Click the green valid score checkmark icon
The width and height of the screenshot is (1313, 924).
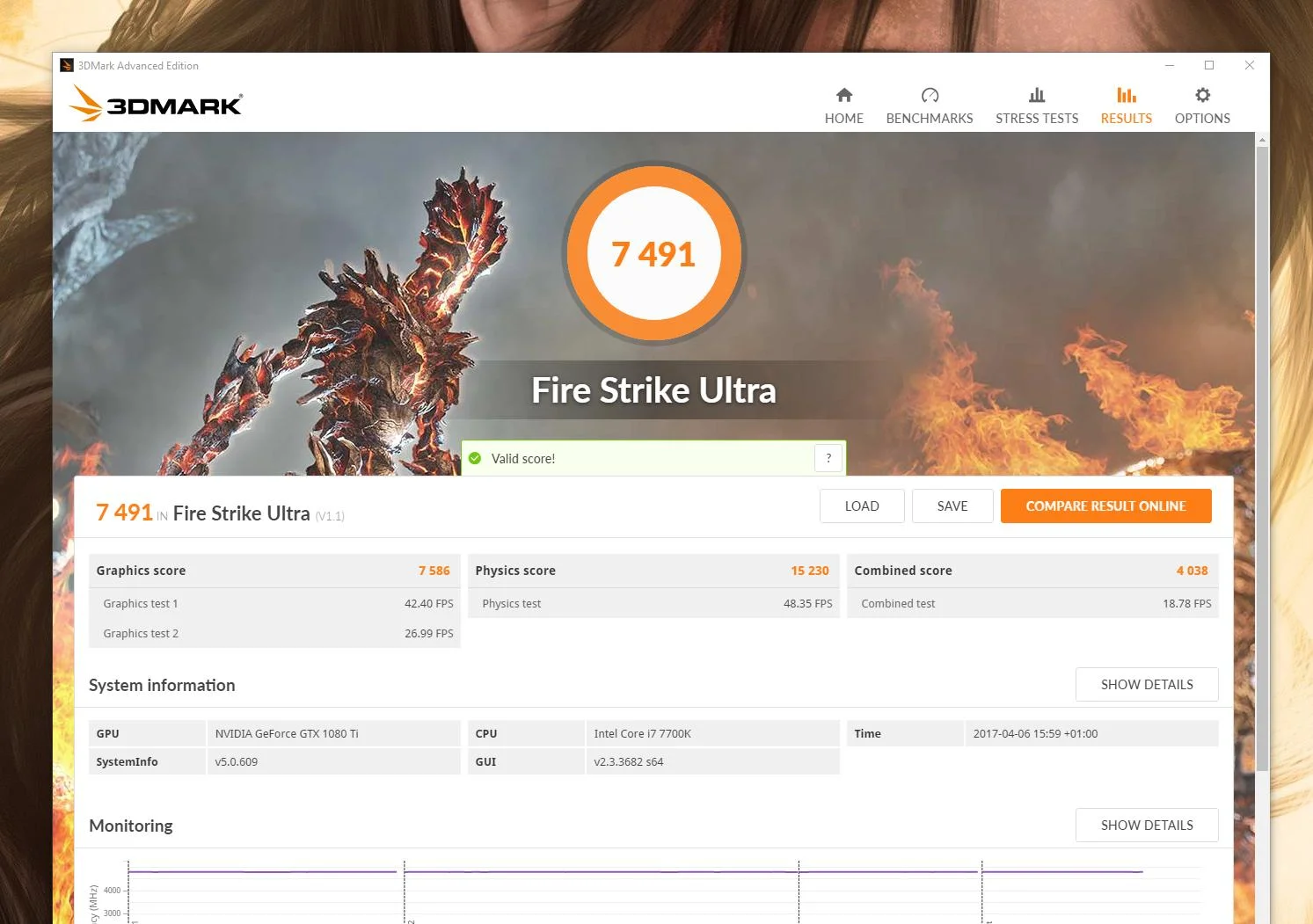point(475,458)
